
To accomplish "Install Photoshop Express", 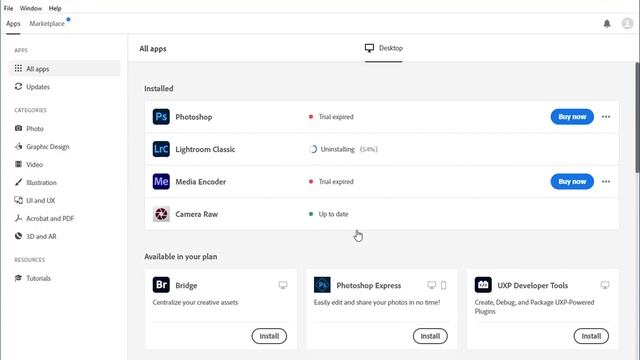I will (430, 336).
